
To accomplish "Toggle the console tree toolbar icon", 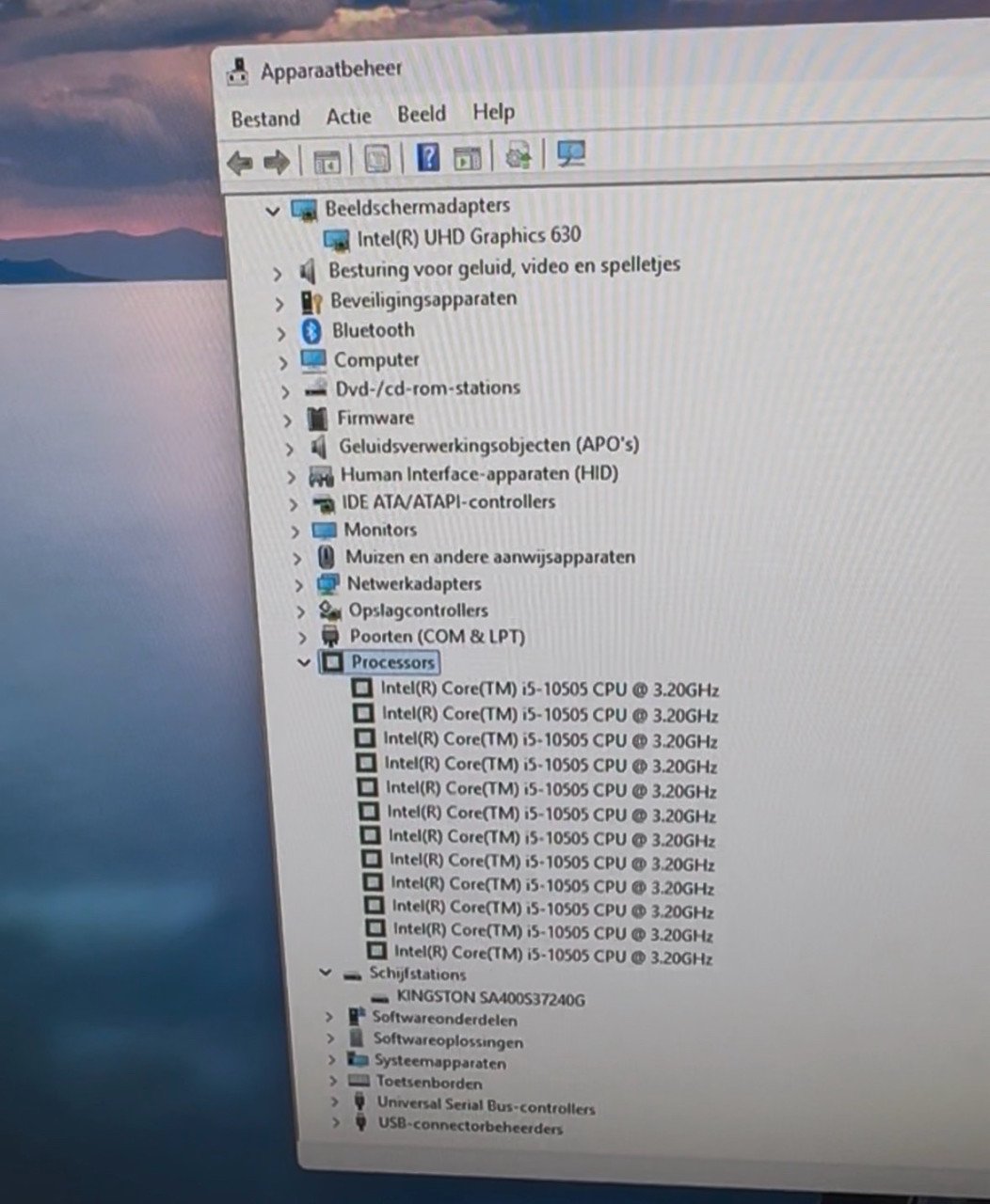I will (x=327, y=161).
